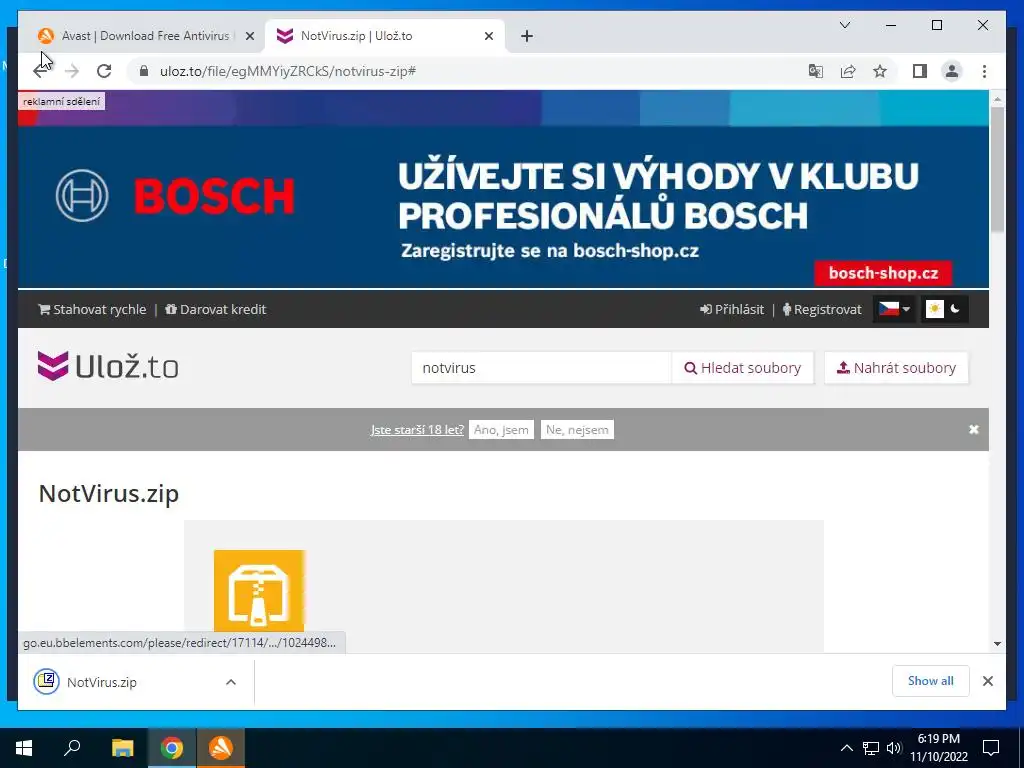Answer Ano, jsem to age question

tap(501, 430)
